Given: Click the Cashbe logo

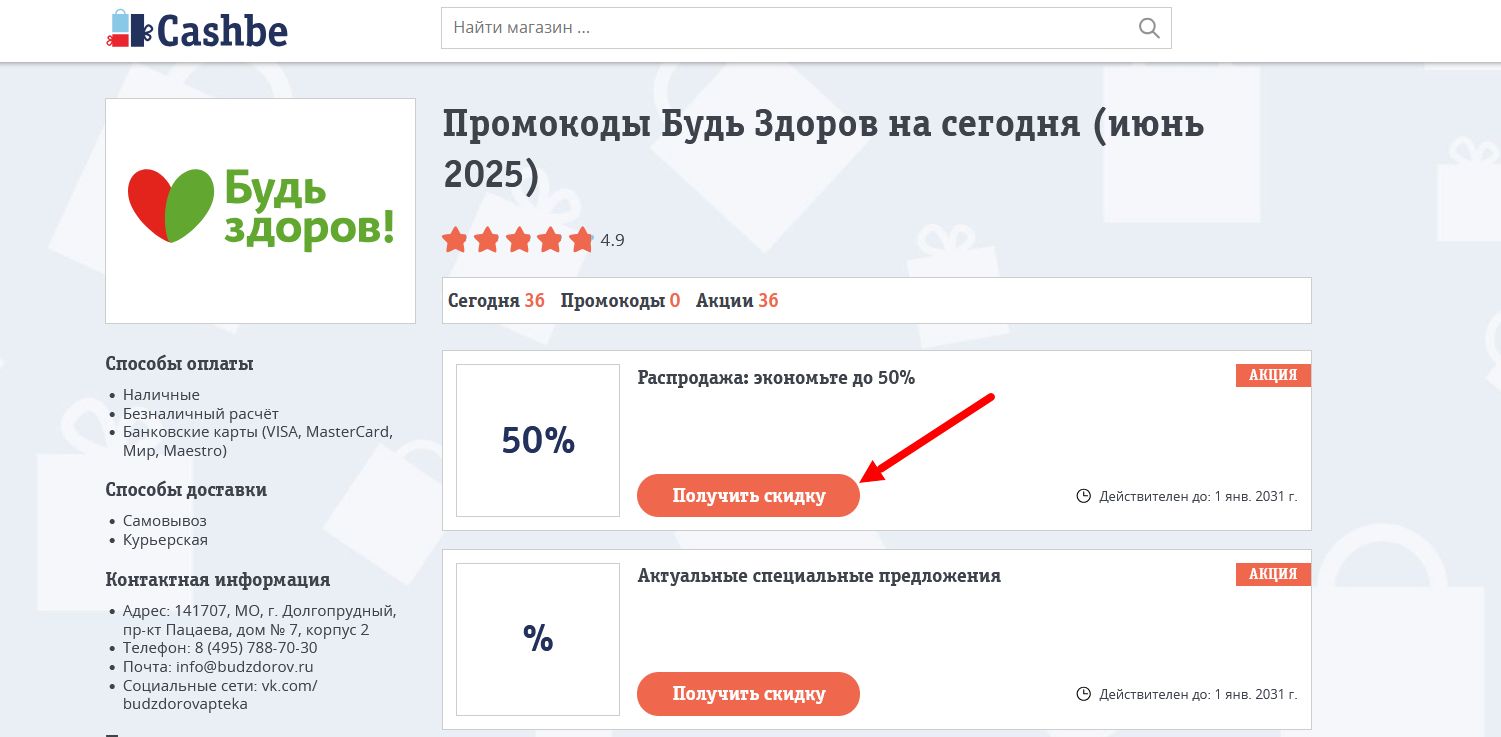Looking at the screenshot, I should (x=197, y=28).
